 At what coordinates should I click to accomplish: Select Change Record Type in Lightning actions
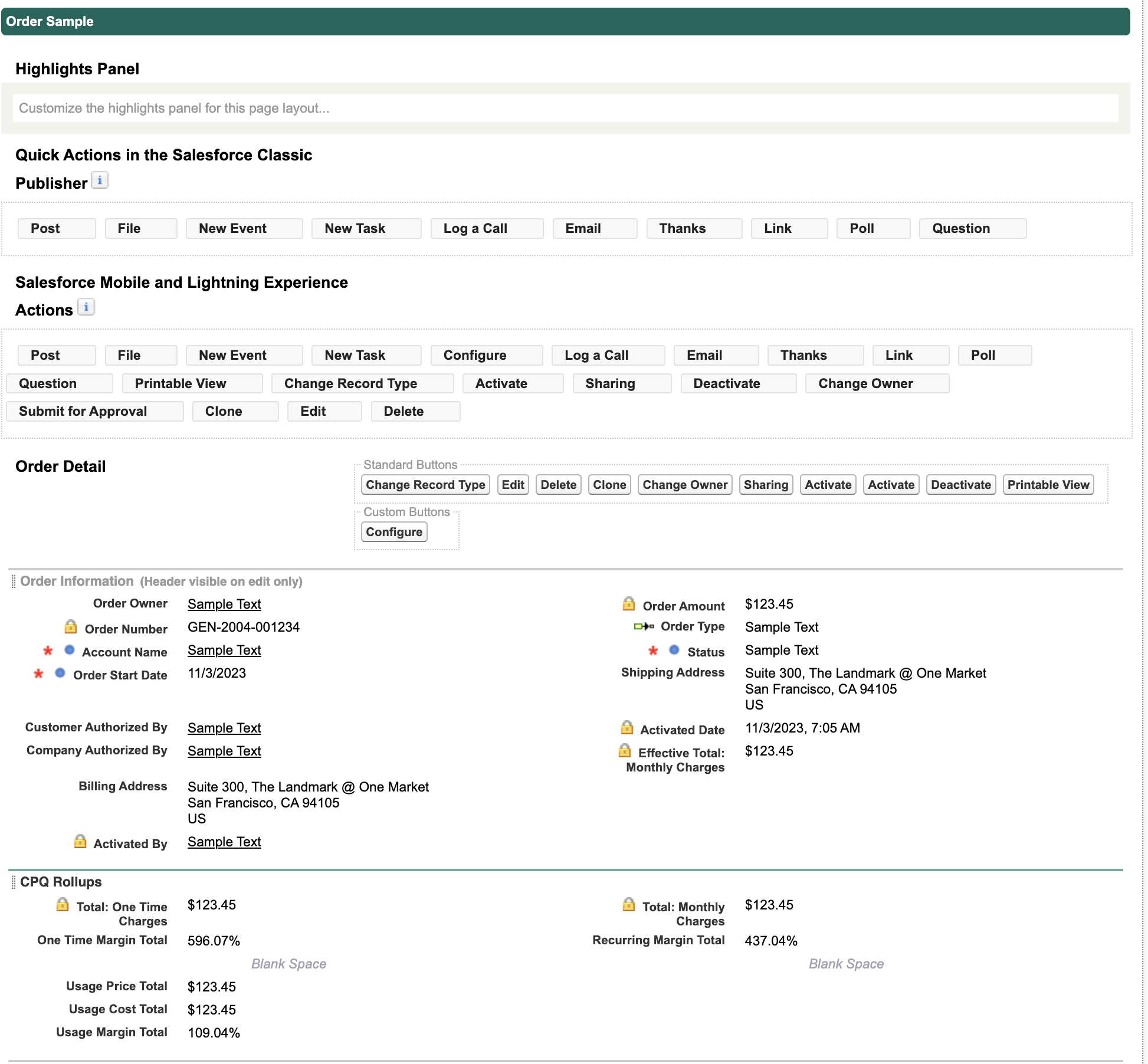[x=362, y=384]
